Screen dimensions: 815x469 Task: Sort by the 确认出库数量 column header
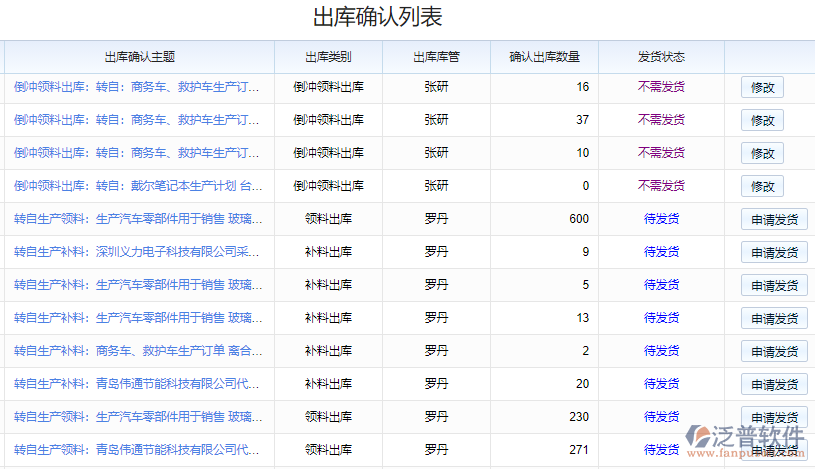544,57
